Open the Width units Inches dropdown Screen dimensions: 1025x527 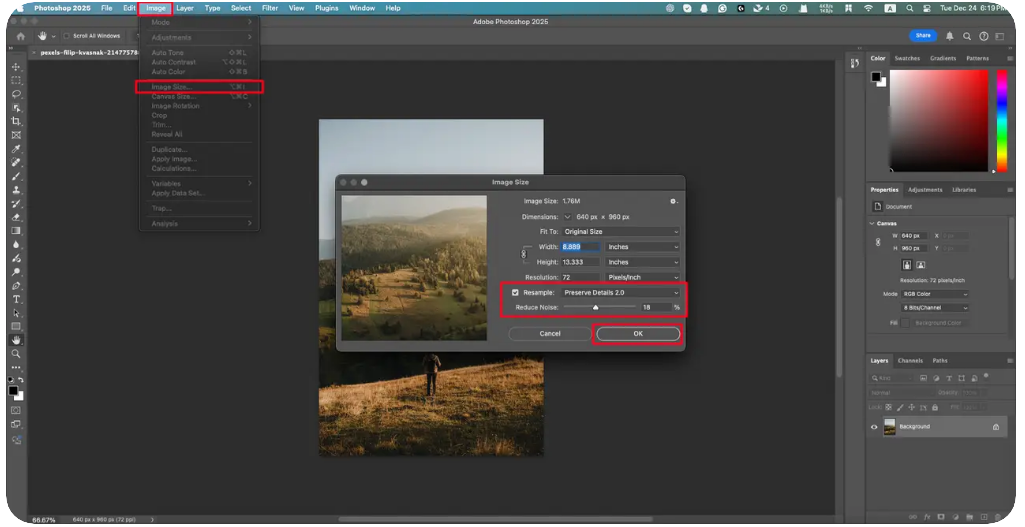tap(643, 246)
